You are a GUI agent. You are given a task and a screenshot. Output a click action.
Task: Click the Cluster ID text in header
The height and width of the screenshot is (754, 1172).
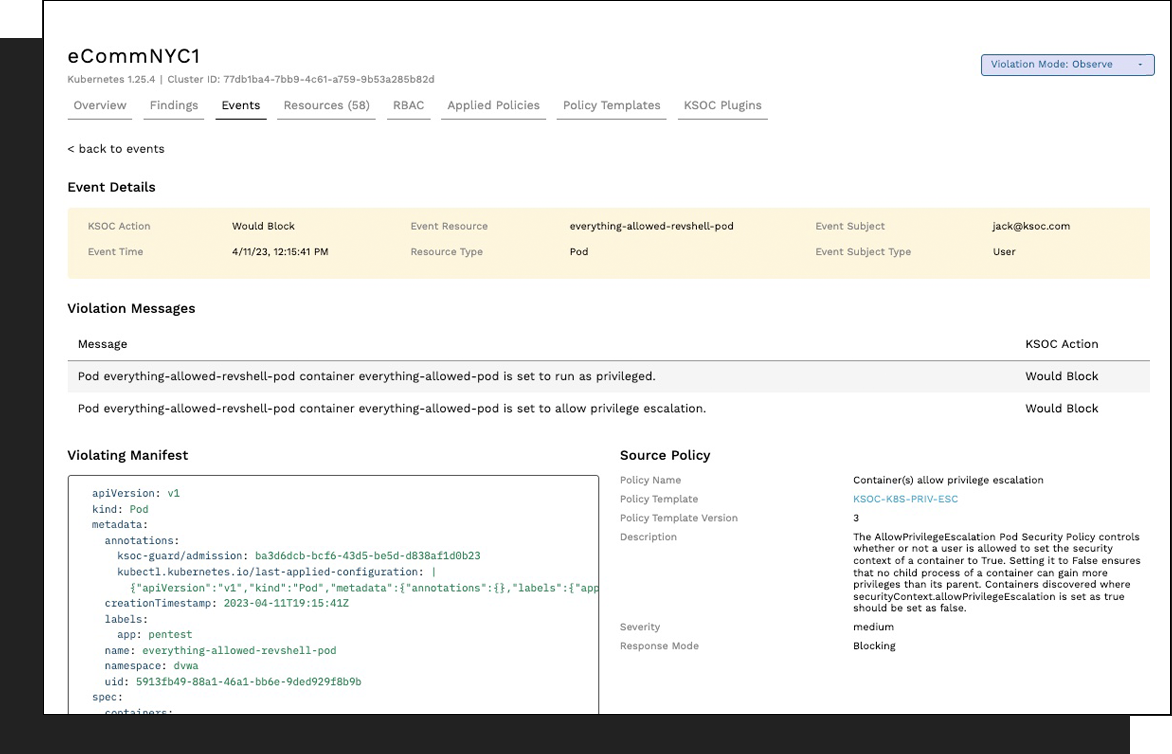click(x=300, y=79)
